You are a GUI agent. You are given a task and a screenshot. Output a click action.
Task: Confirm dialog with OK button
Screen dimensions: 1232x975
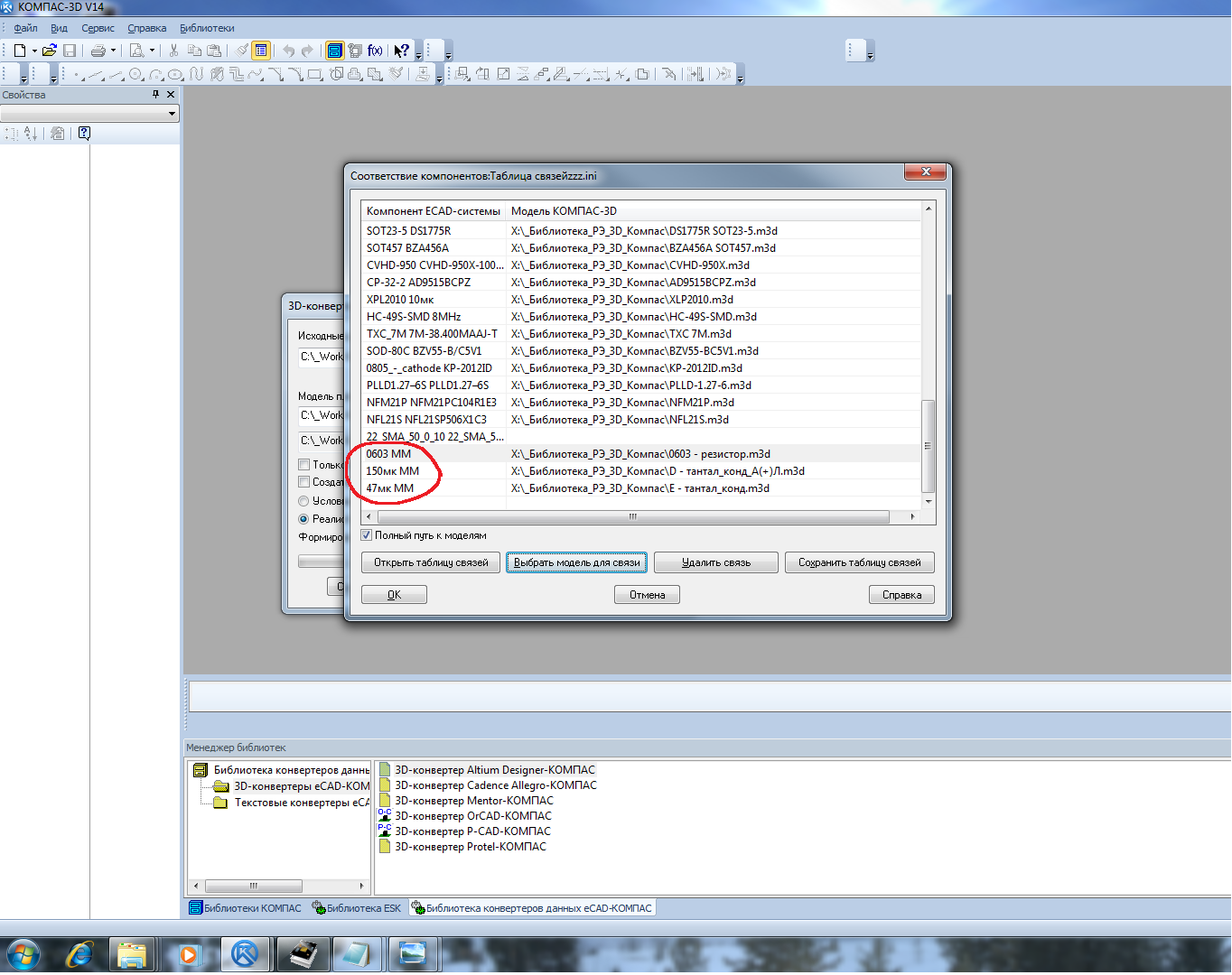coord(394,595)
